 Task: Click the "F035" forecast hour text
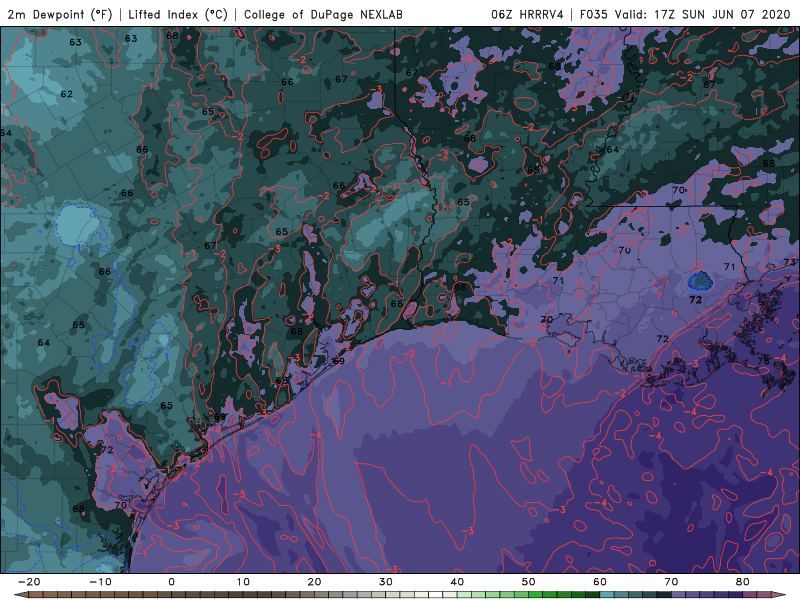(594, 14)
